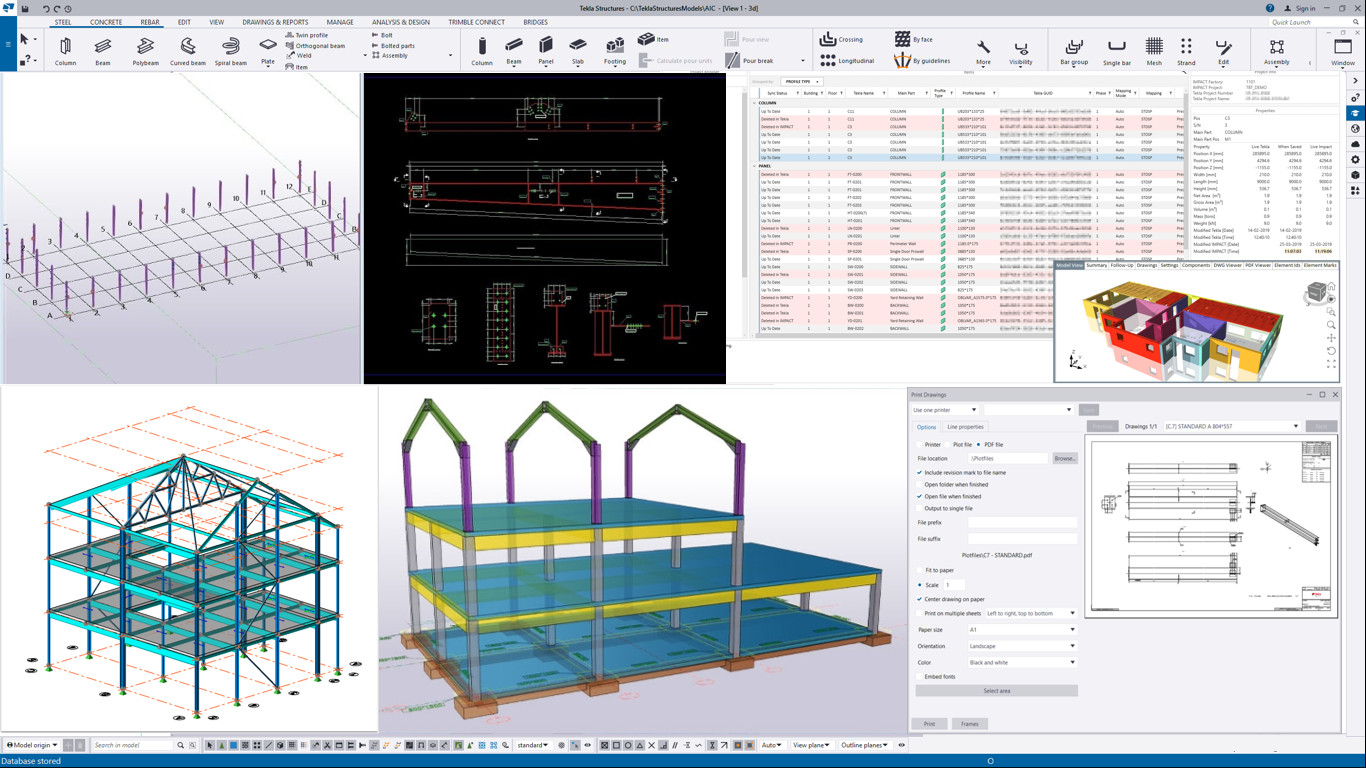Select the Plot file radio button
This screenshot has width=1366, height=768.
(x=948, y=445)
